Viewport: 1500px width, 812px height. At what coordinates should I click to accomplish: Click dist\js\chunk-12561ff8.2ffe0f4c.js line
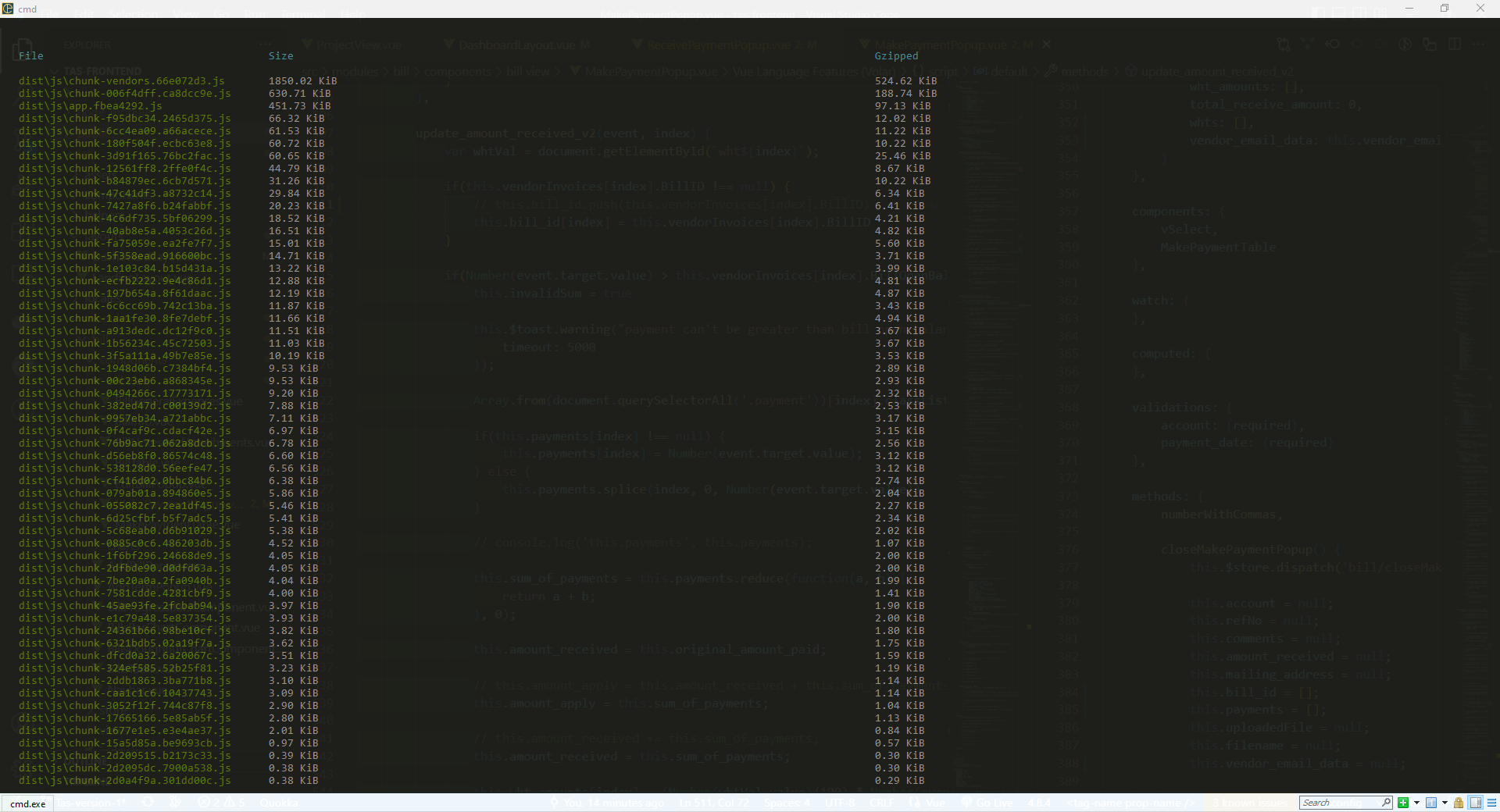pyautogui.click(x=125, y=169)
